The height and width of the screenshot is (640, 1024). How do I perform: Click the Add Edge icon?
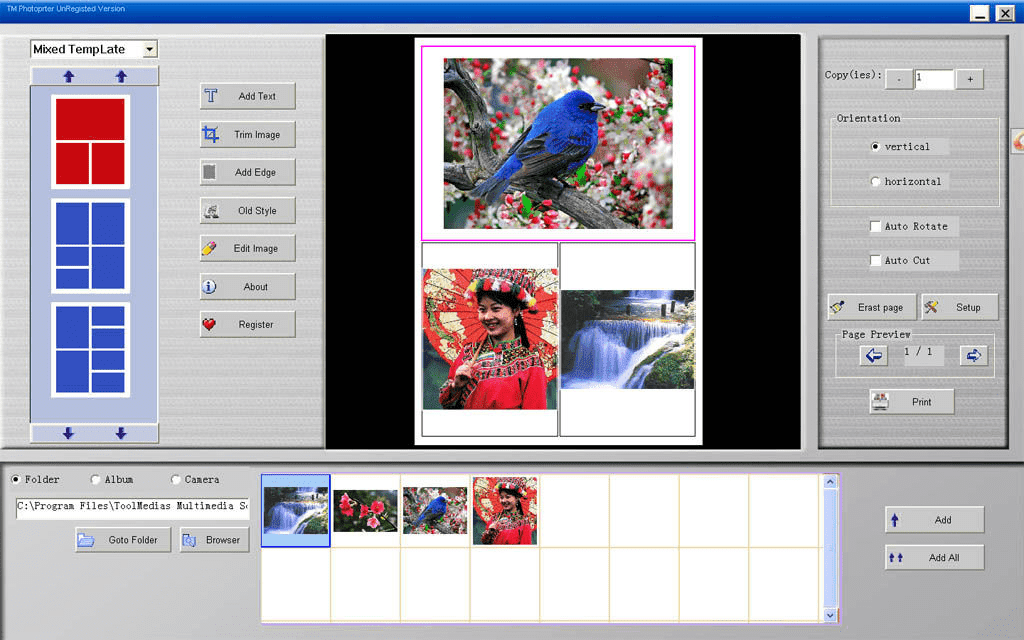point(210,172)
